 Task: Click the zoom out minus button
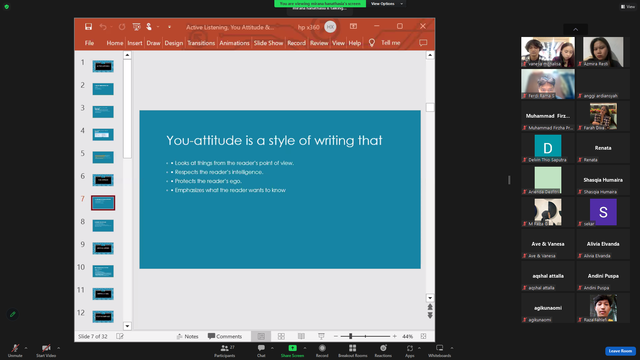(336, 336)
